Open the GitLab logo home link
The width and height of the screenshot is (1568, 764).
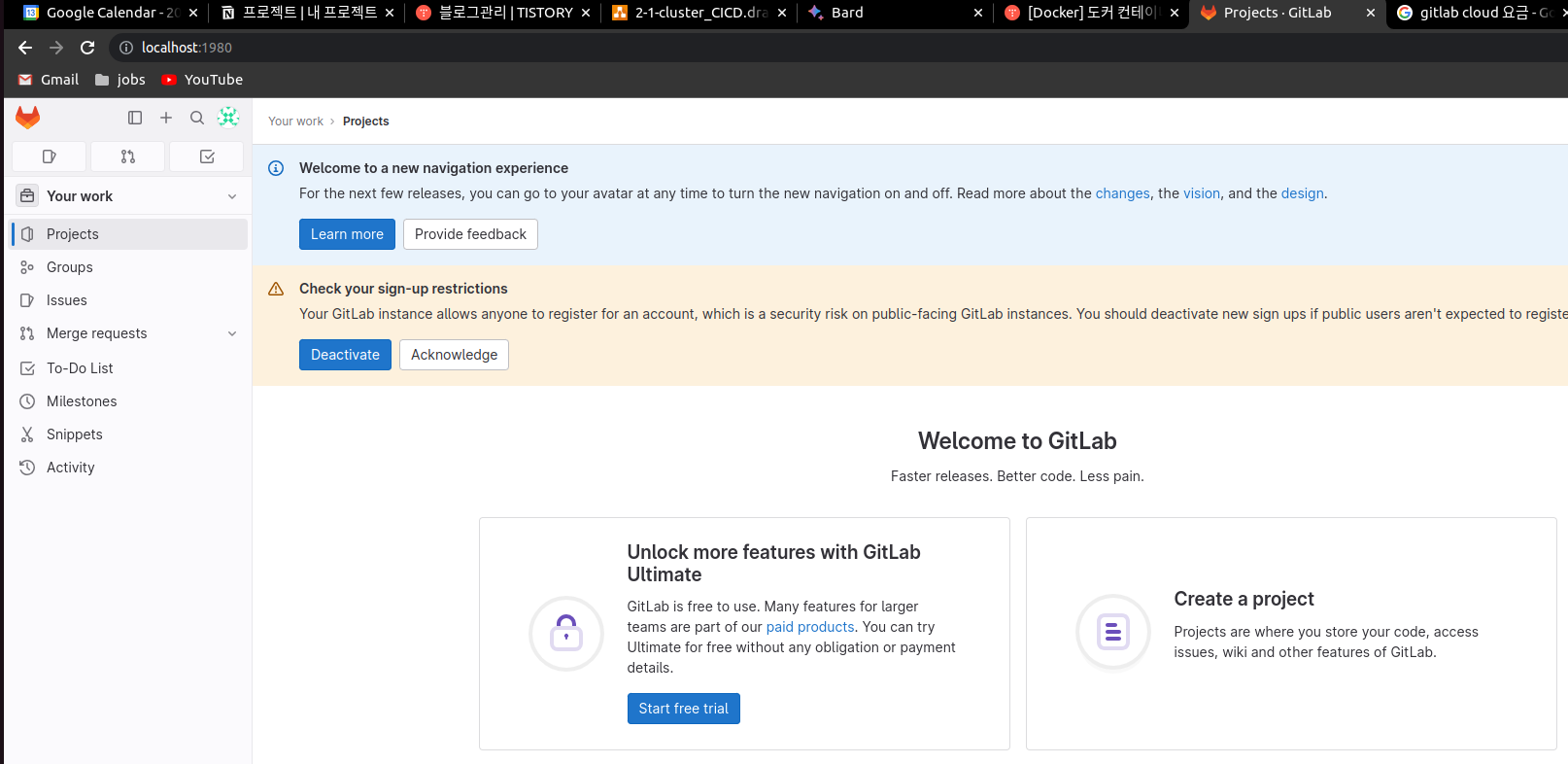pyautogui.click(x=27, y=118)
